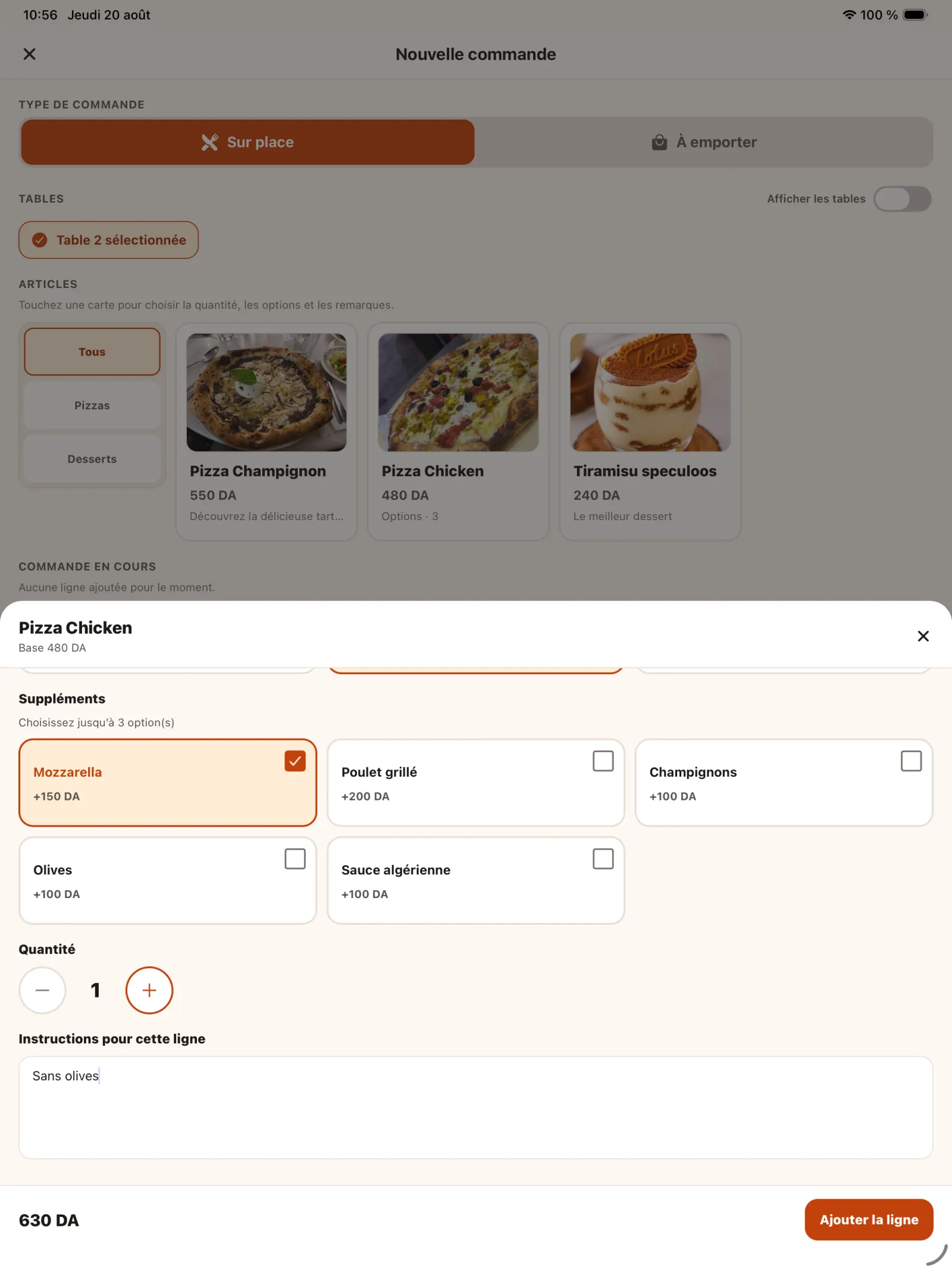Viewport: 952px width, 1270px height.
Task: Show Tous articles category
Action: click(x=92, y=352)
